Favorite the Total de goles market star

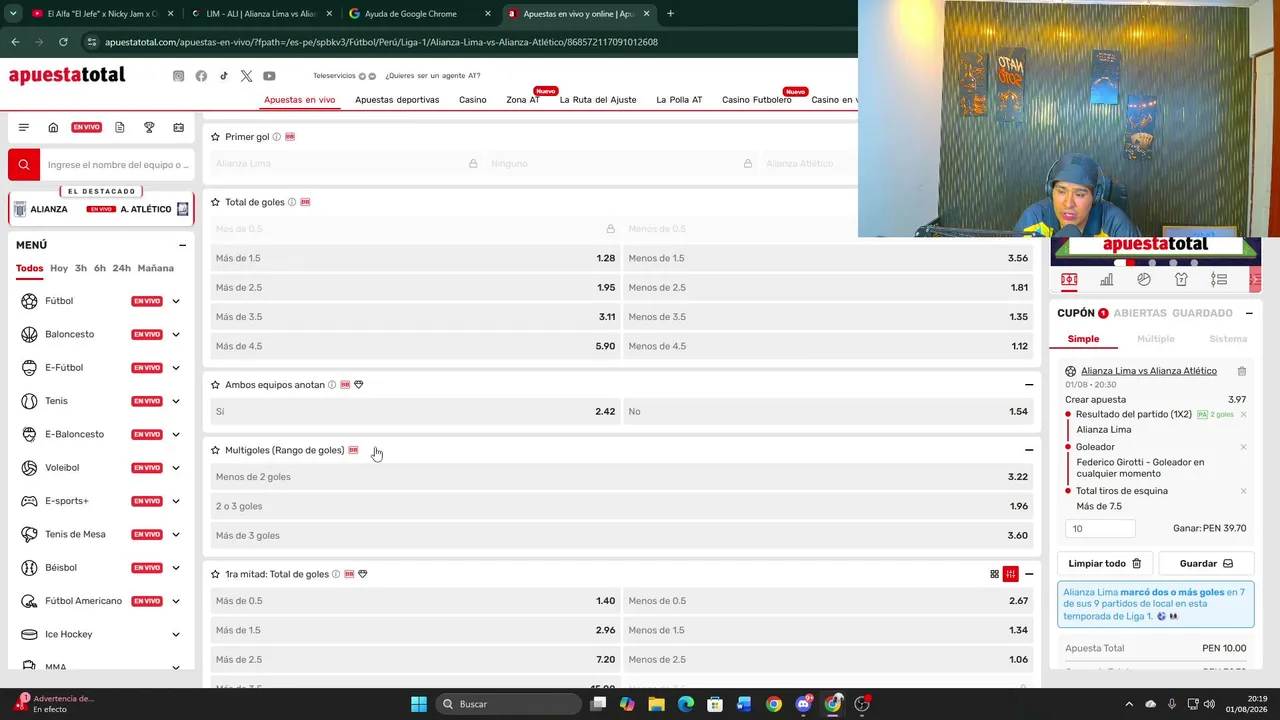coord(215,202)
